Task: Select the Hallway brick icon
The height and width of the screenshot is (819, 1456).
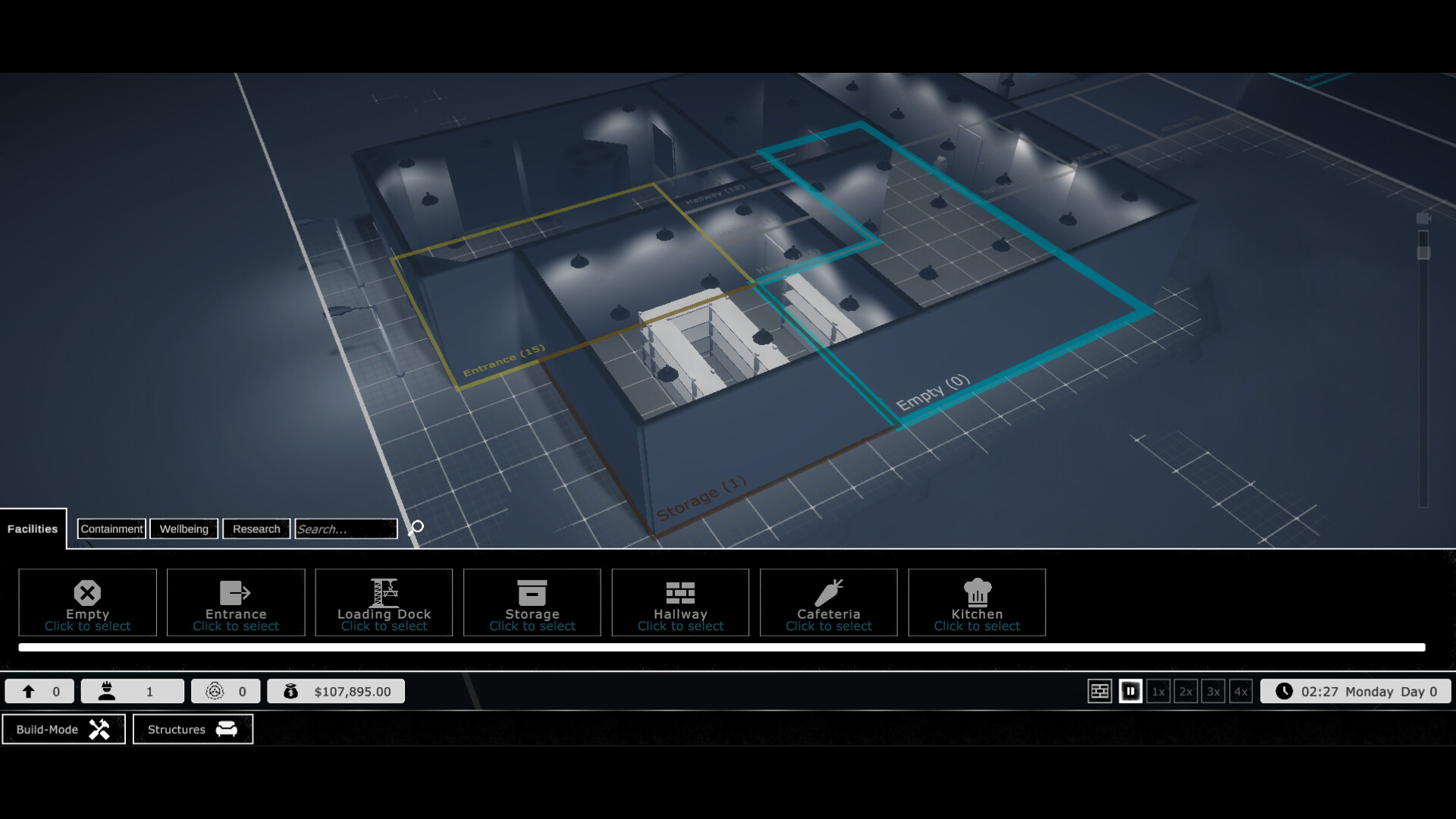Action: (x=680, y=592)
